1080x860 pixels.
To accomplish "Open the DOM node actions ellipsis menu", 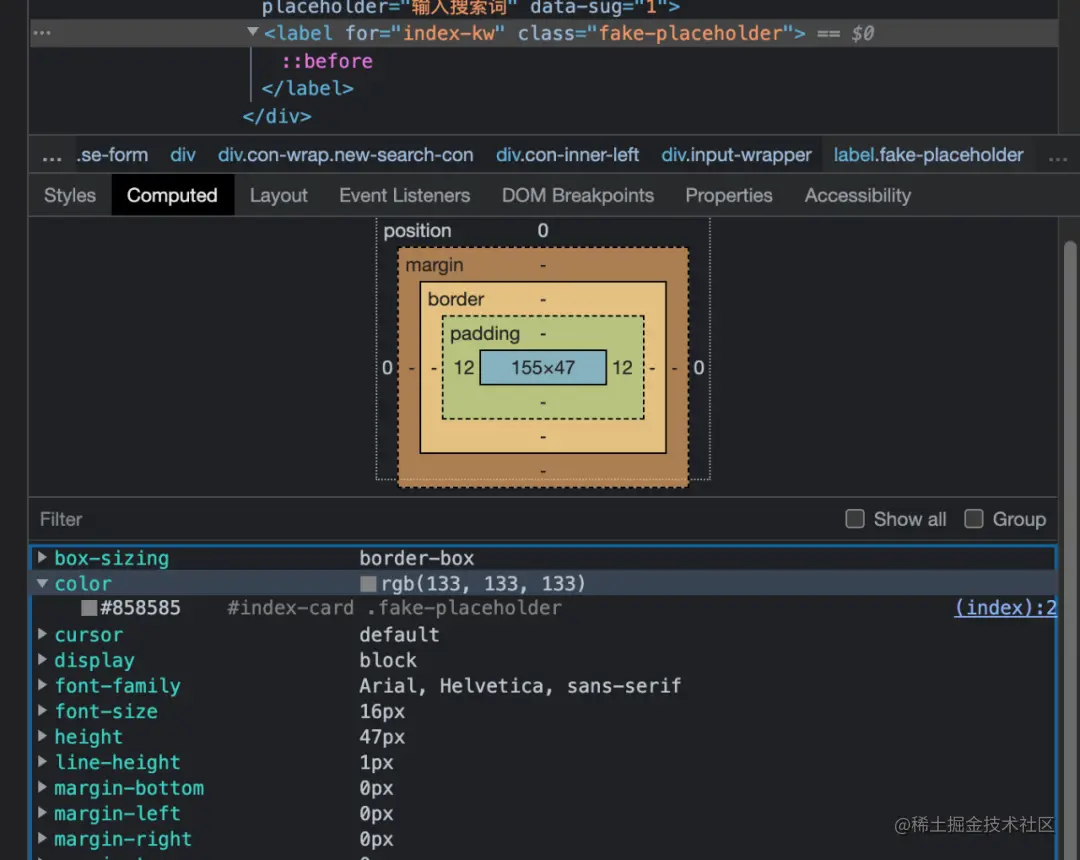I will click(41, 32).
